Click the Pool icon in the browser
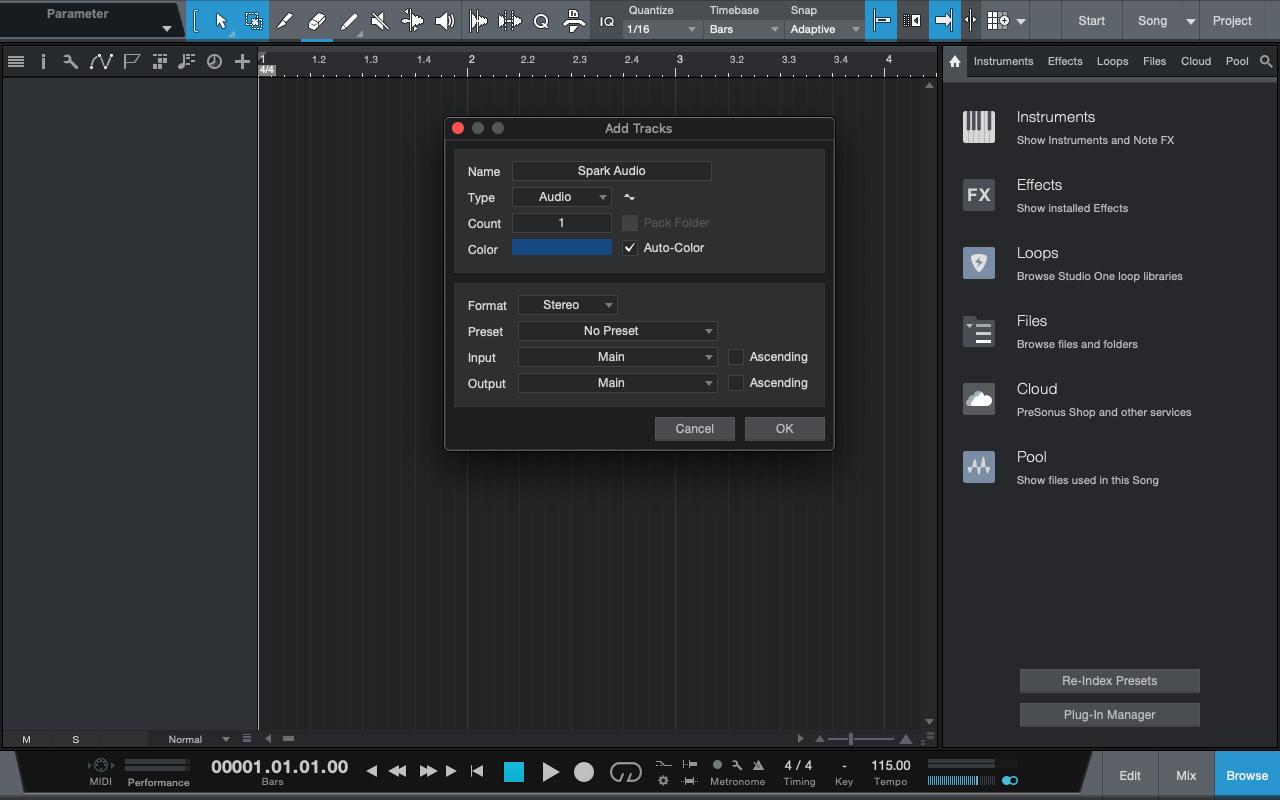Image resolution: width=1280 pixels, height=800 pixels. [979, 467]
